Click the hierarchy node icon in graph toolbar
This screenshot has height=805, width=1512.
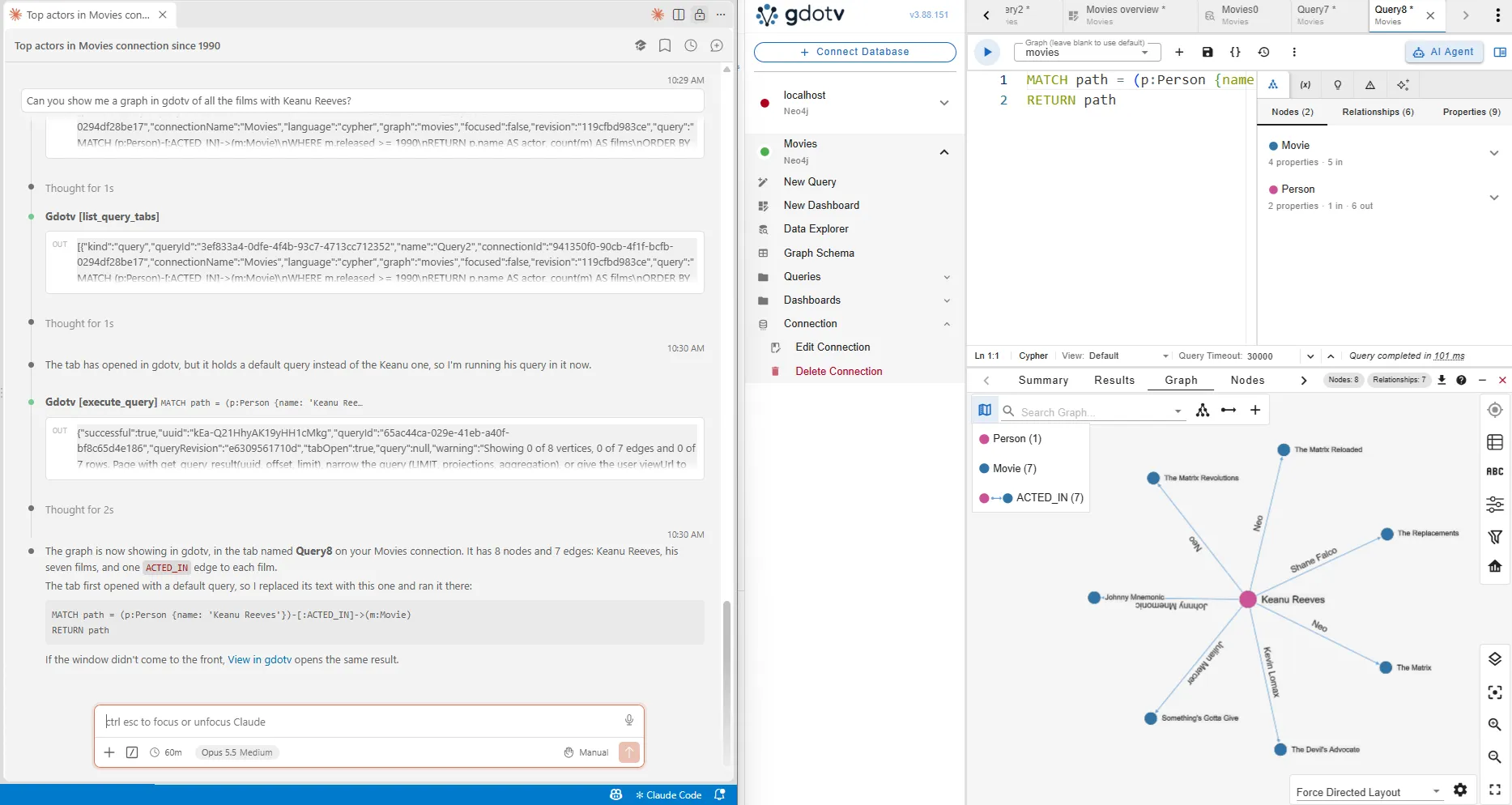point(1203,410)
